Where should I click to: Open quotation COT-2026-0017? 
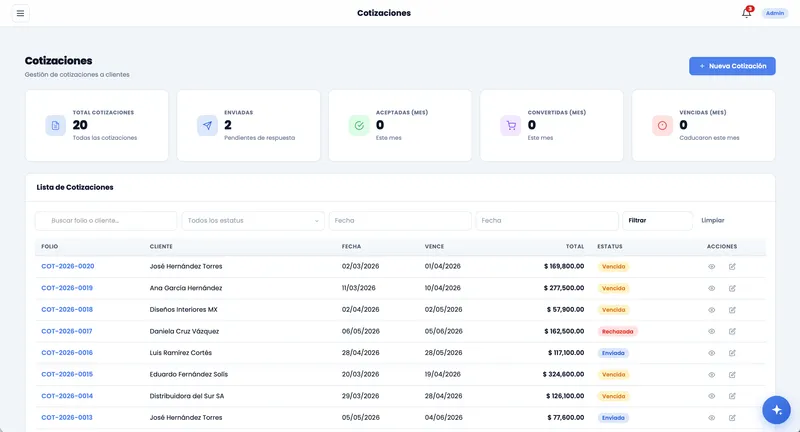[x=67, y=332]
